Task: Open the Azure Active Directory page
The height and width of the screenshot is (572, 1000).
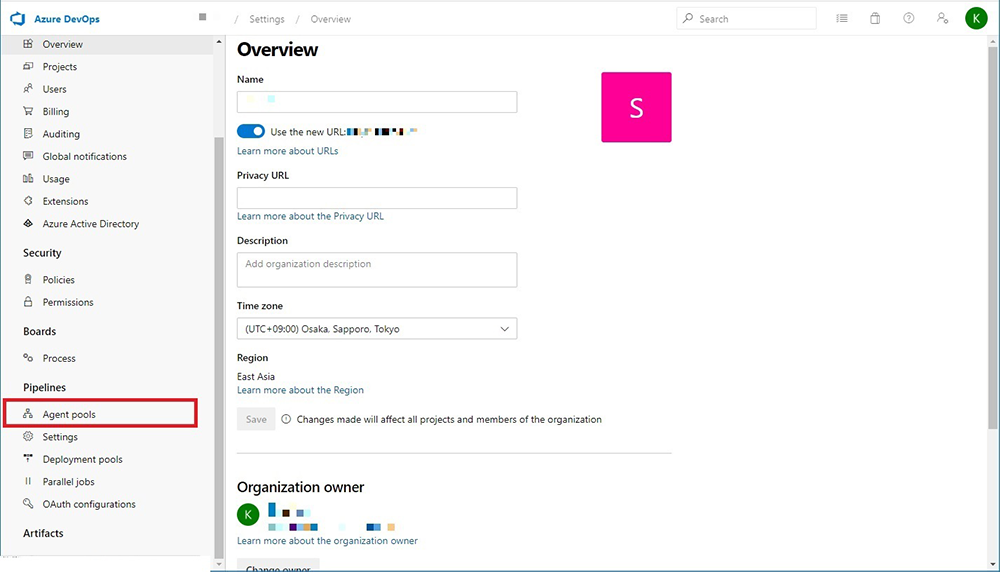Action: coord(91,224)
